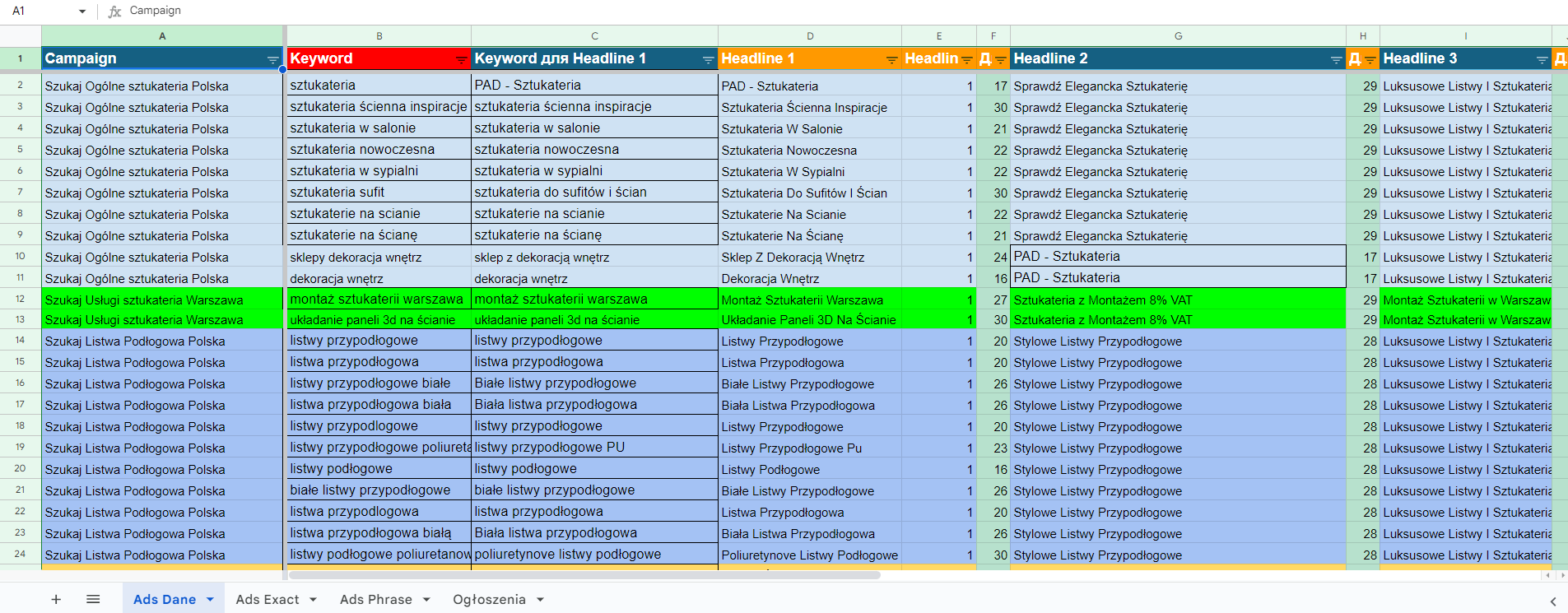Open the Ads Exact tab menu arrow
1568x613 pixels.
point(313,599)
